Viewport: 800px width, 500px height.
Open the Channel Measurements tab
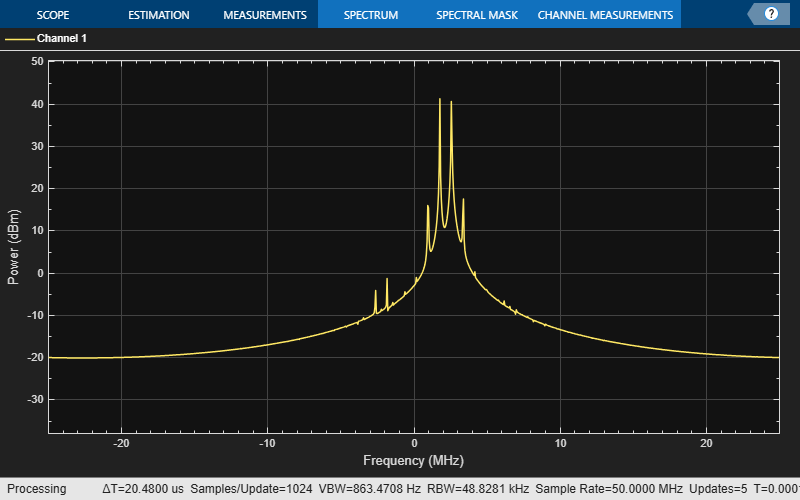tap(605, 15)
